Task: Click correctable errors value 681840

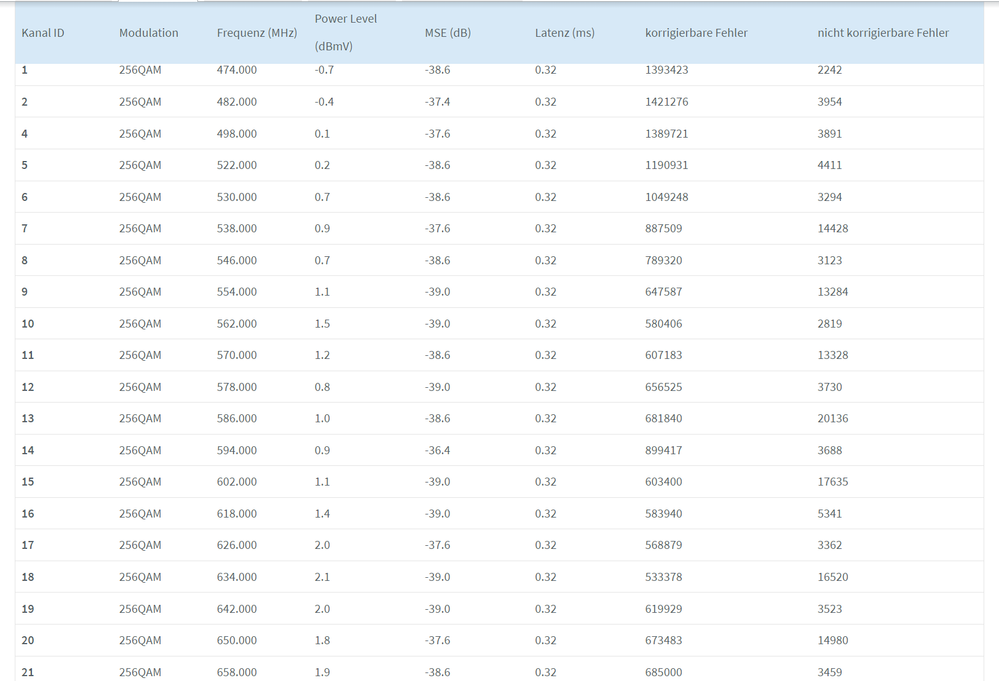Action: (663, 419)
